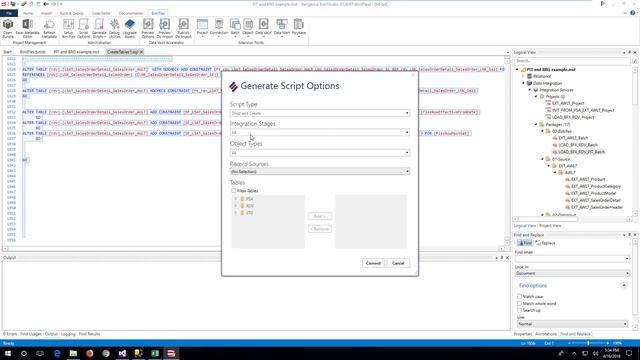Switch to the Home ribbon tab
Screen dimensions: 640x360
point(28,13)
